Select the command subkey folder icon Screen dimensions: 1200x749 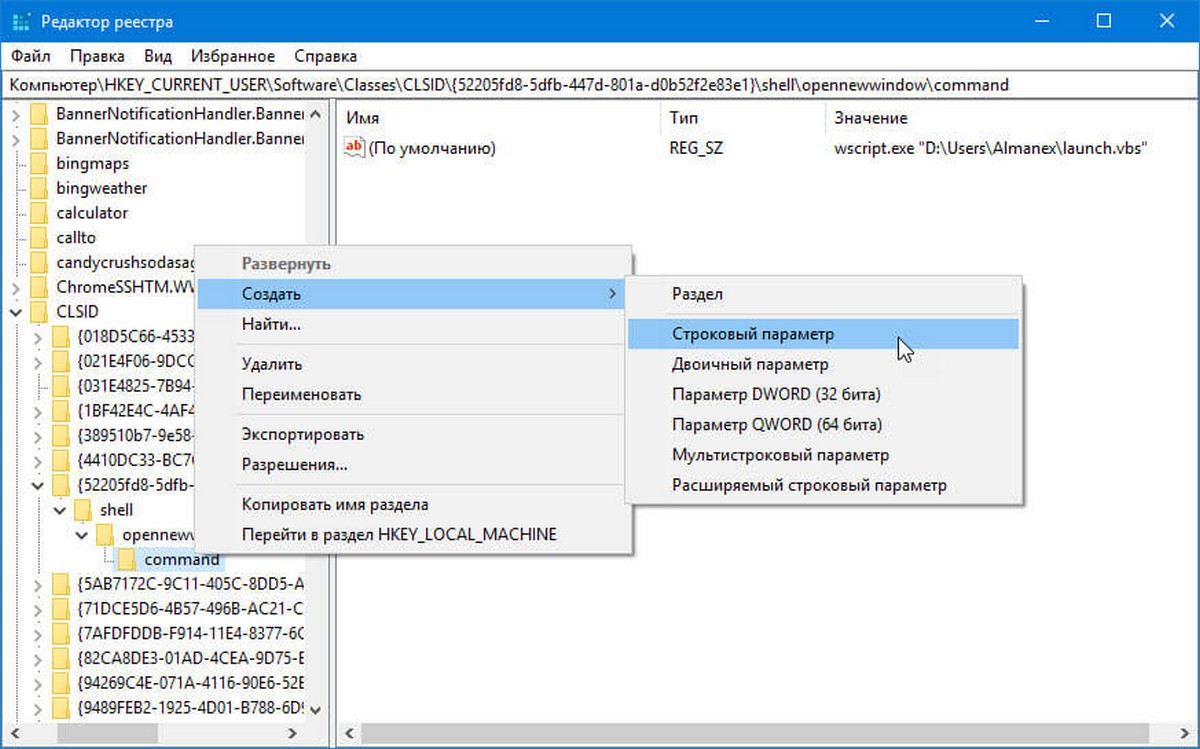click(x=128, y=560)
